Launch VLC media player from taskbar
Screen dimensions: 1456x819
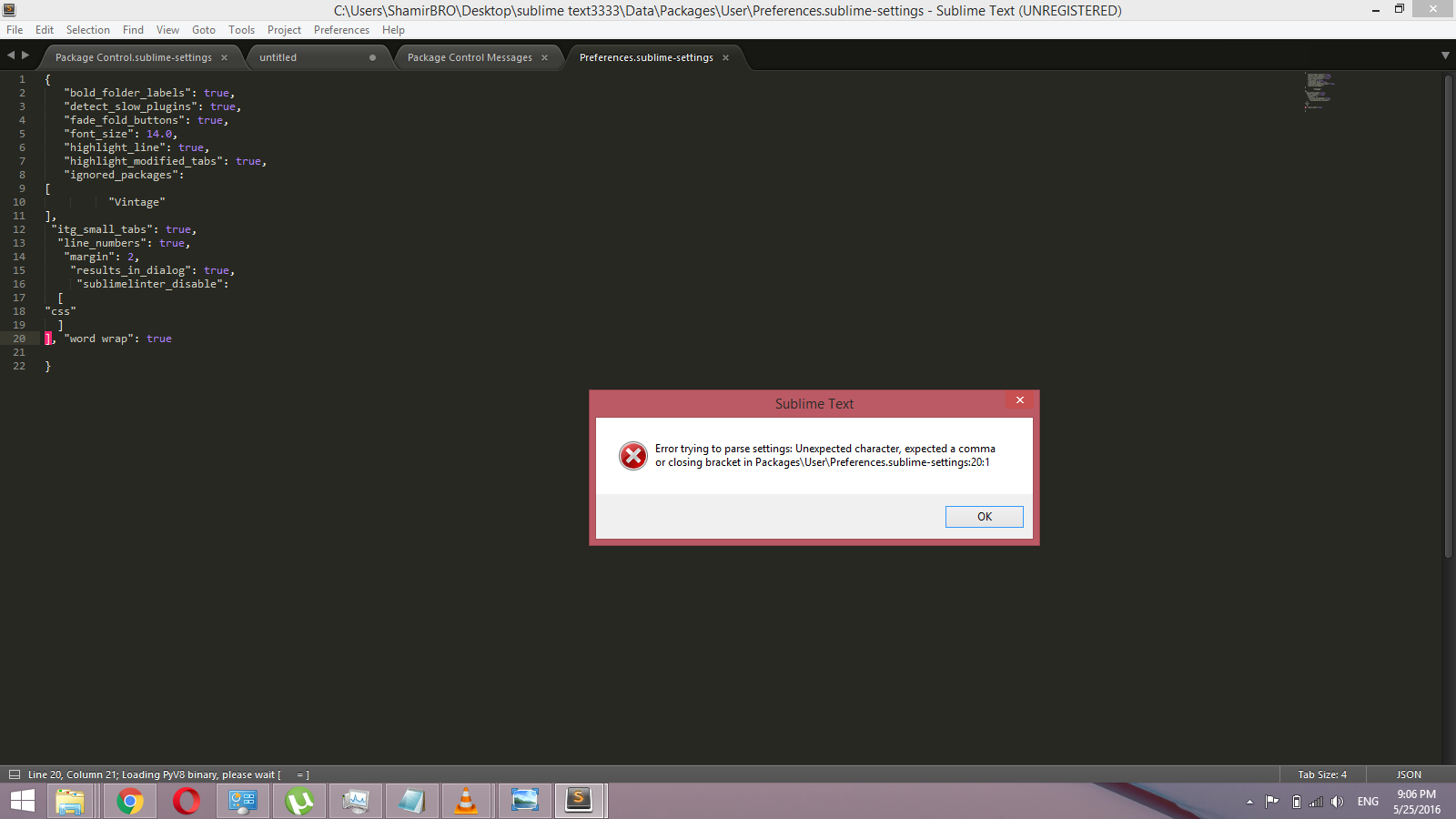(x=466, y=801)
